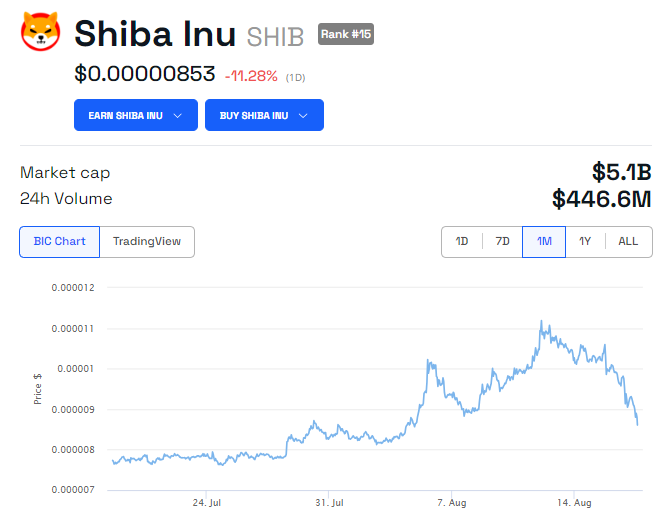Show the 1Y price history
670x522 pixels.
pos(585,241)
